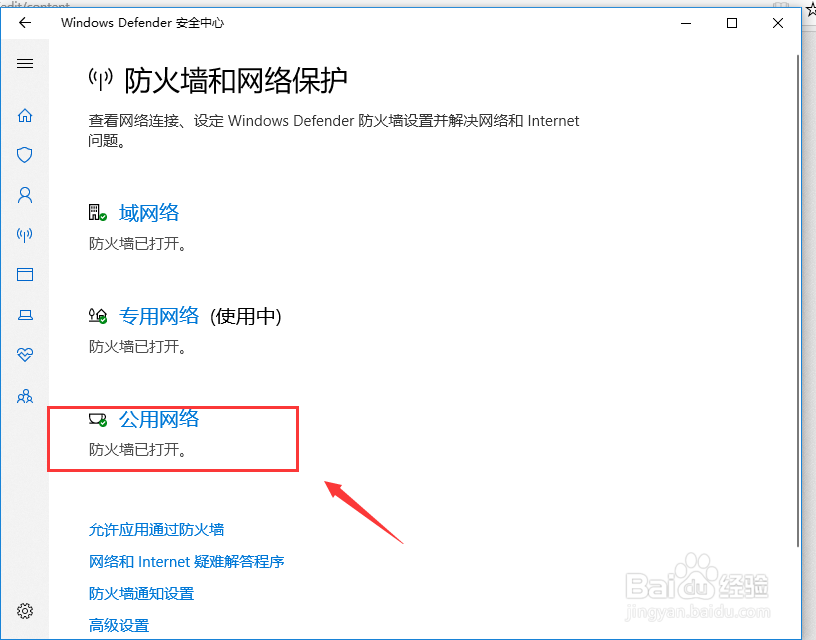This screenshot has width=816, height=640.
Task: Open 高级设置 link
Action: 119,625
